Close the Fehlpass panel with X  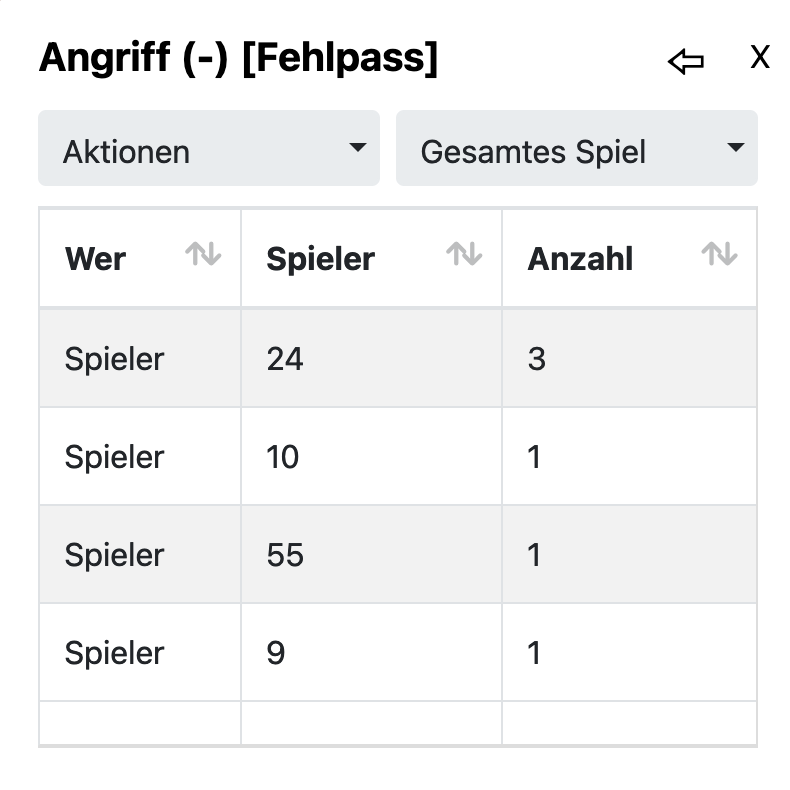coord(760,58)
